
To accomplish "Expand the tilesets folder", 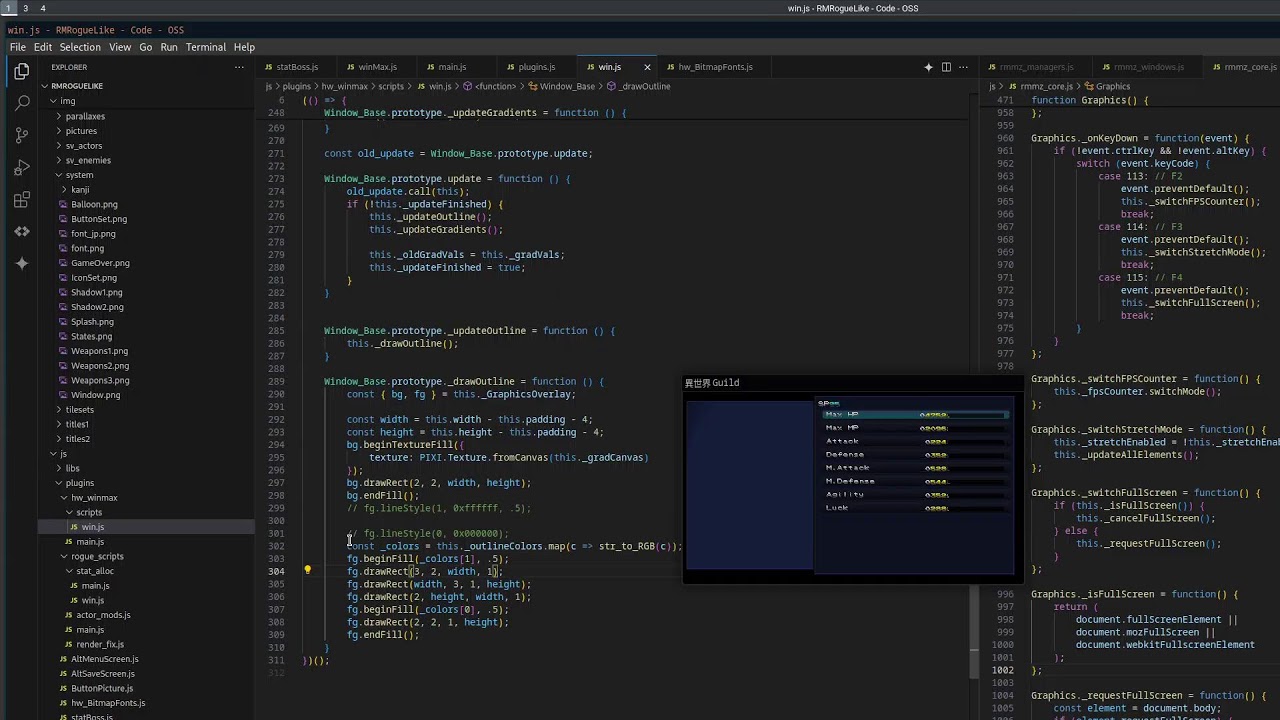I will coord(79,410).
